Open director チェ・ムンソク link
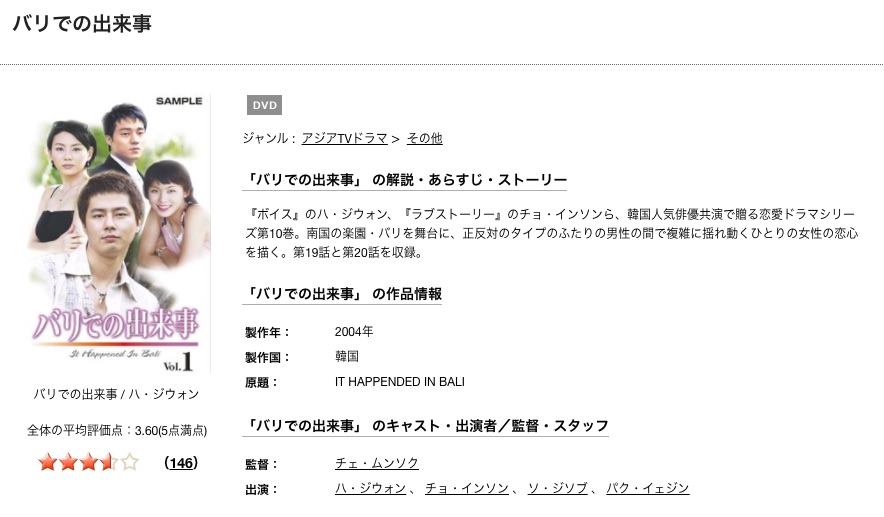The width and height of the screenshot is (884, 517). [377, 463]
